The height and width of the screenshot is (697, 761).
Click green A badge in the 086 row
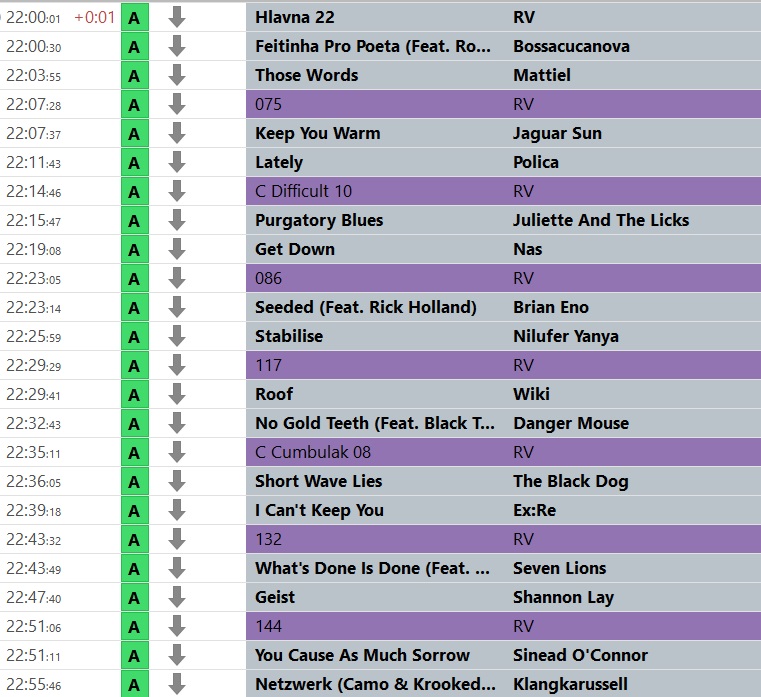[x=134, y=279]
